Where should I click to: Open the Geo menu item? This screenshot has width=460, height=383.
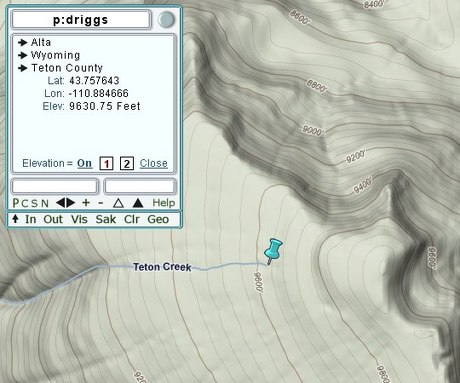click(x=158, y=219)
